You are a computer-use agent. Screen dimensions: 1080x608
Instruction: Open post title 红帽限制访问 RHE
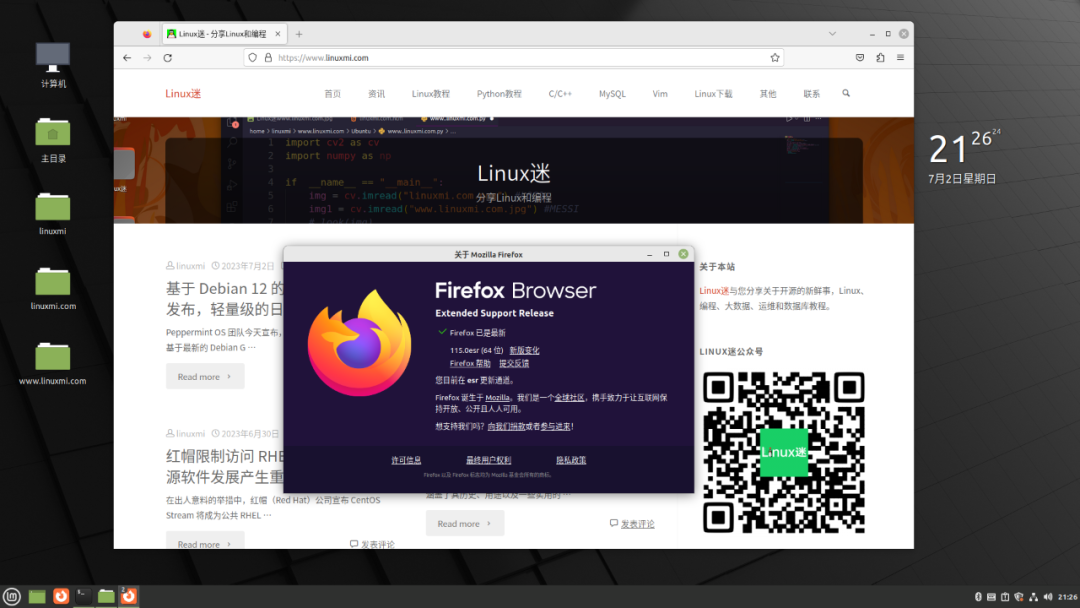point(224,466)
